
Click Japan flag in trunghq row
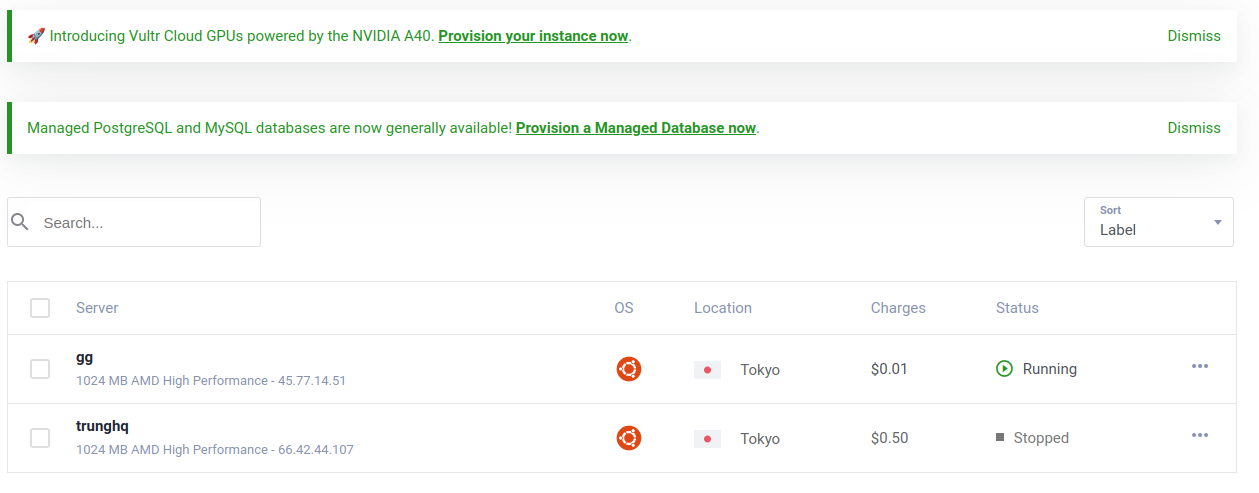pyautogui.click(x=707, y=439)
